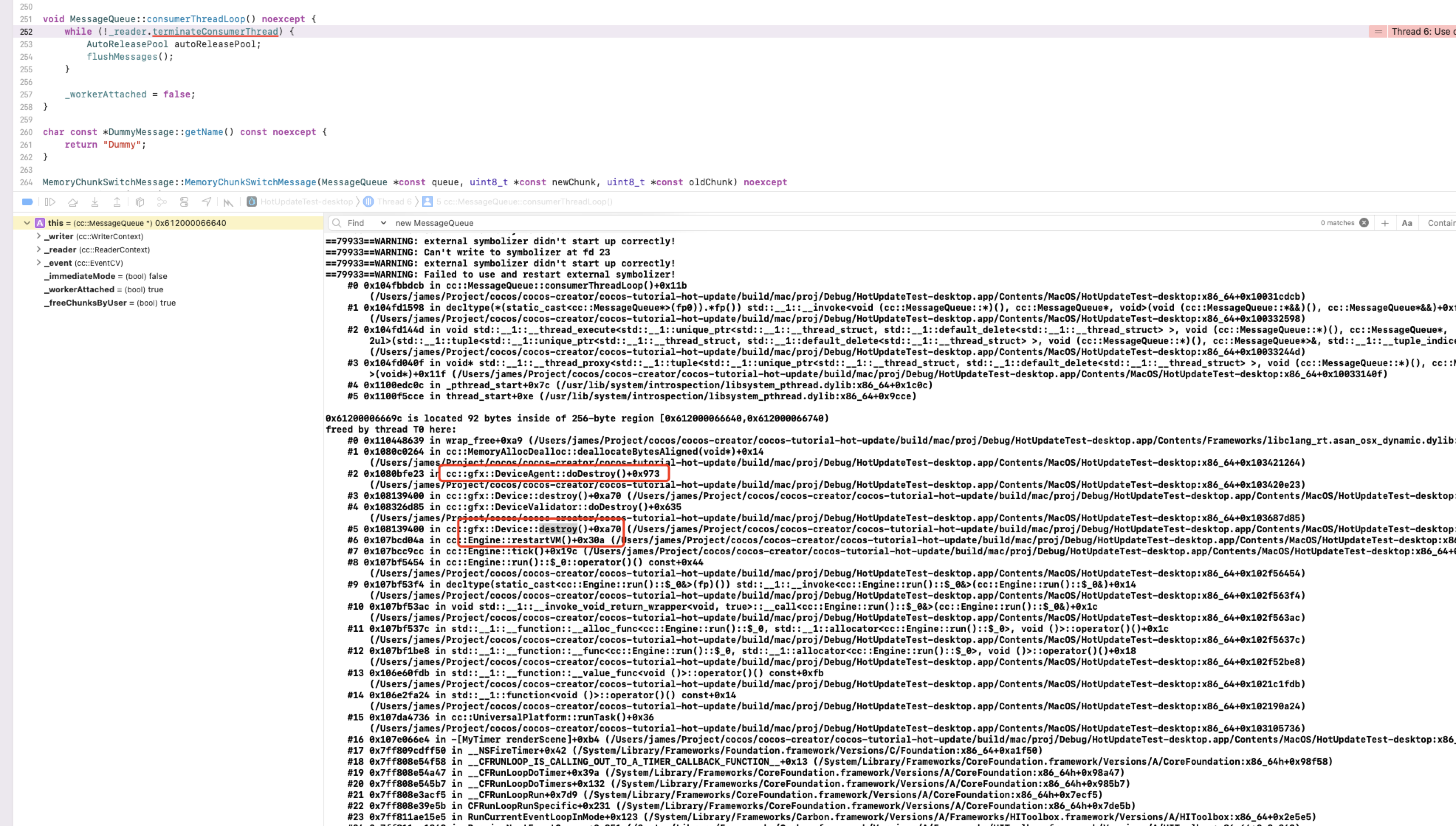Expand the _writer variable
The image size is (1456, 826).
[39, 236]
